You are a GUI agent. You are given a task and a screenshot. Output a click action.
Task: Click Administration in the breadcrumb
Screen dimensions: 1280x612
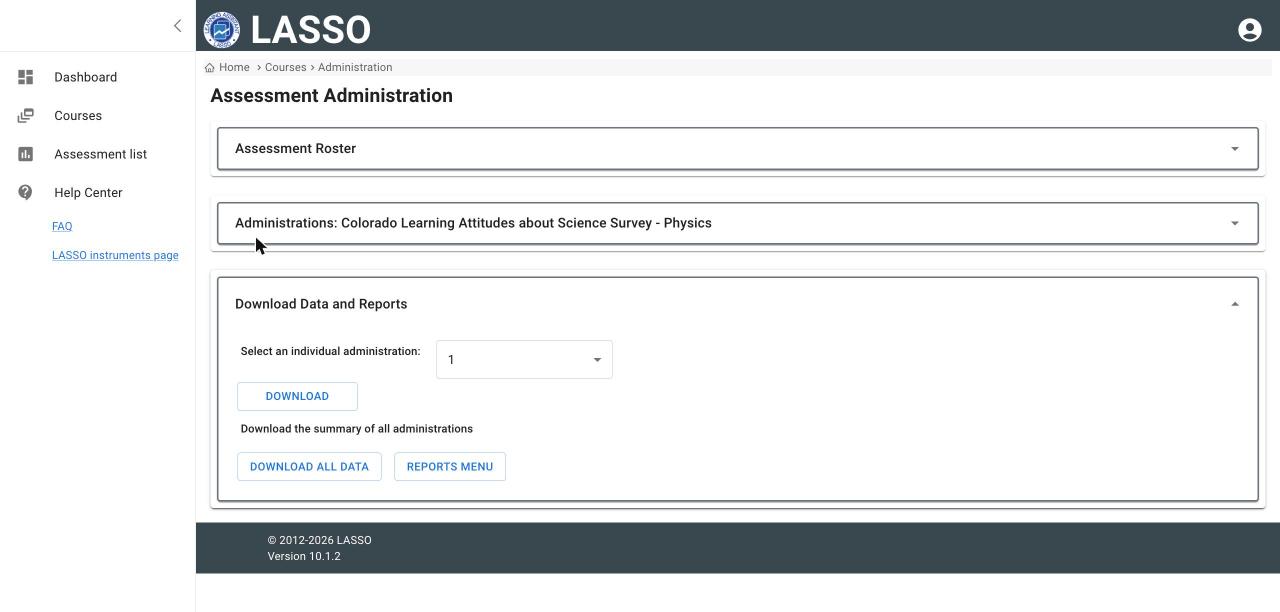(x=355, y=67)
